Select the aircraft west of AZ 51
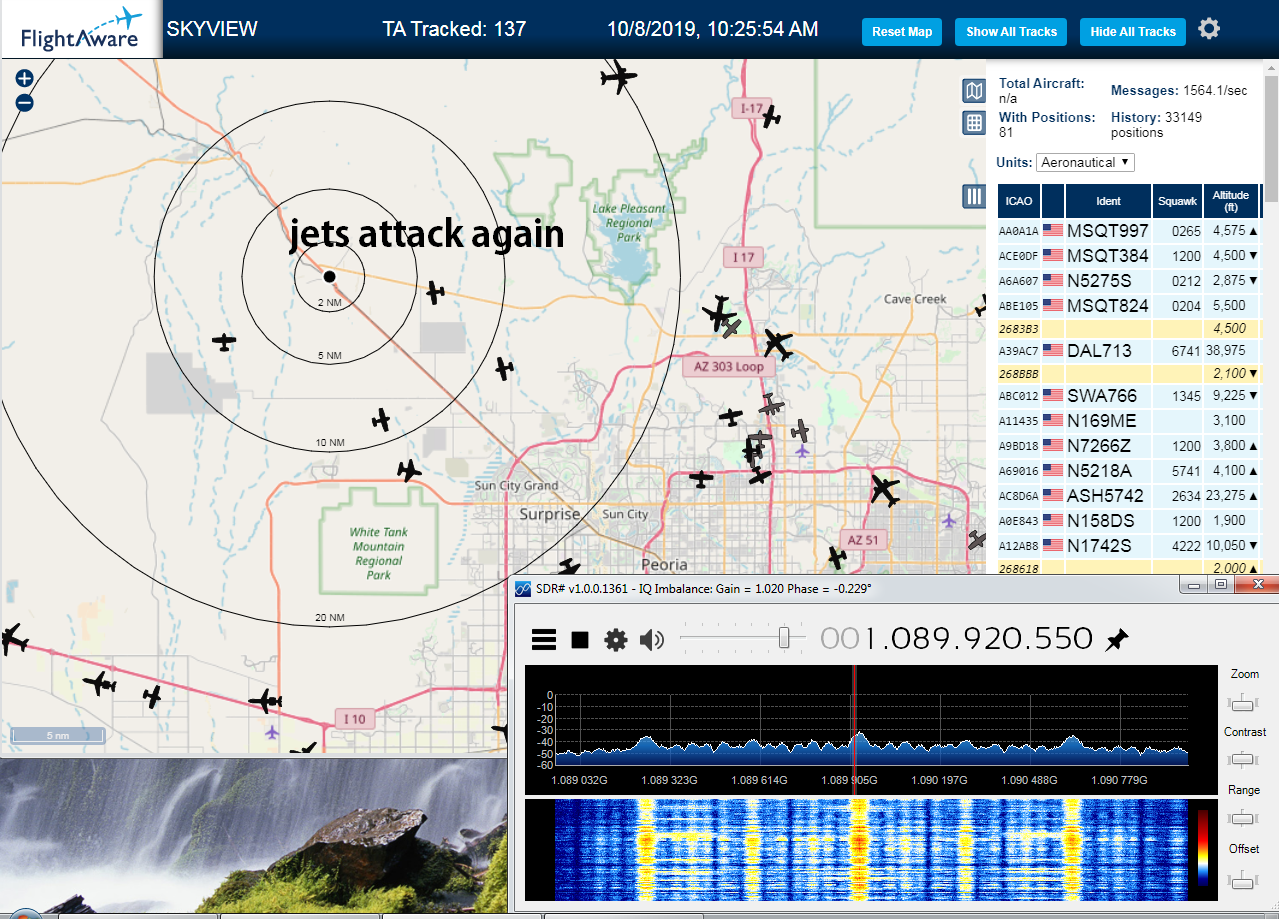The width and height of the screenshot is (1279, 919). 836,557
